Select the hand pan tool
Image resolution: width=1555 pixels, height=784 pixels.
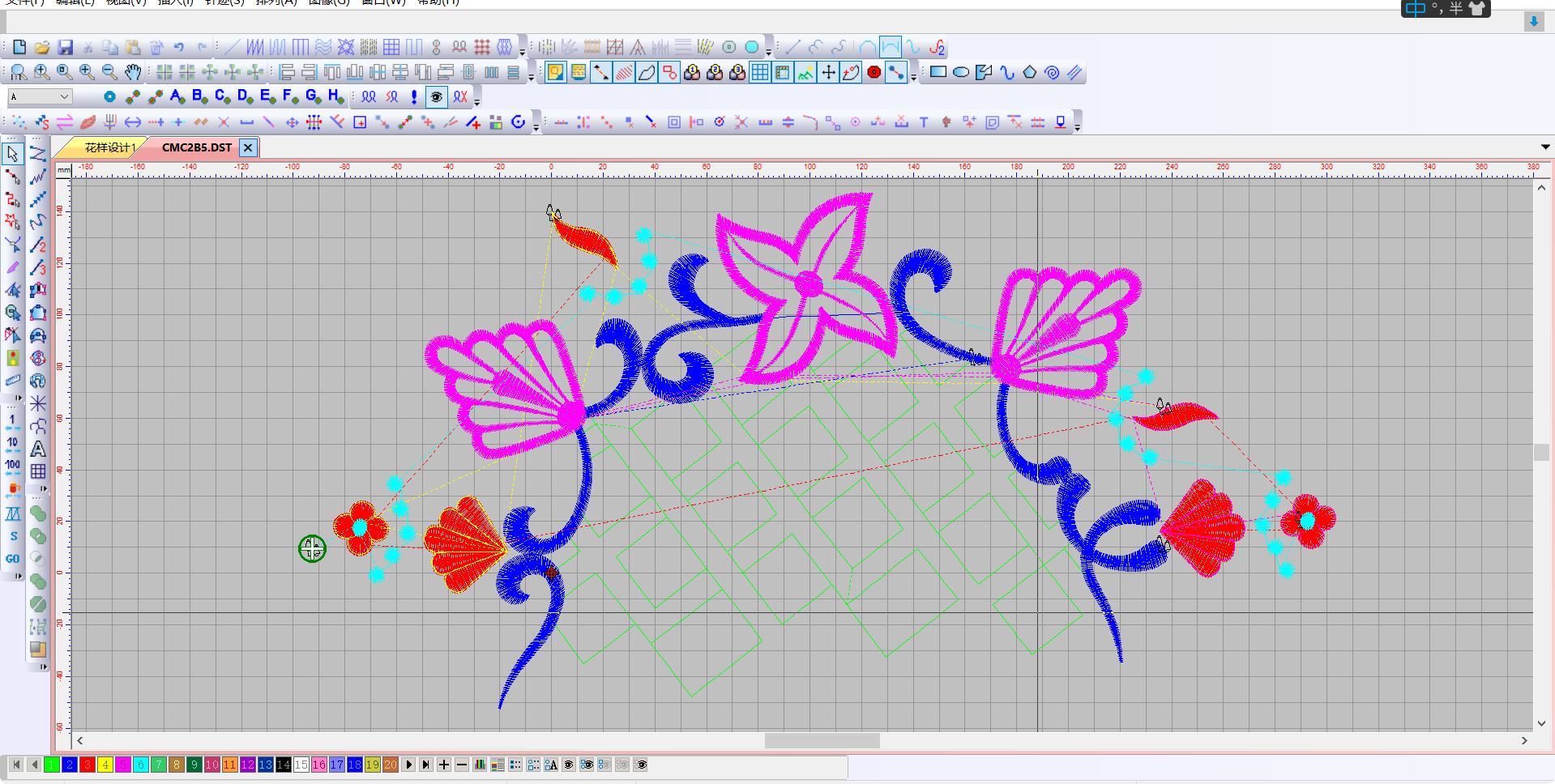133,73
